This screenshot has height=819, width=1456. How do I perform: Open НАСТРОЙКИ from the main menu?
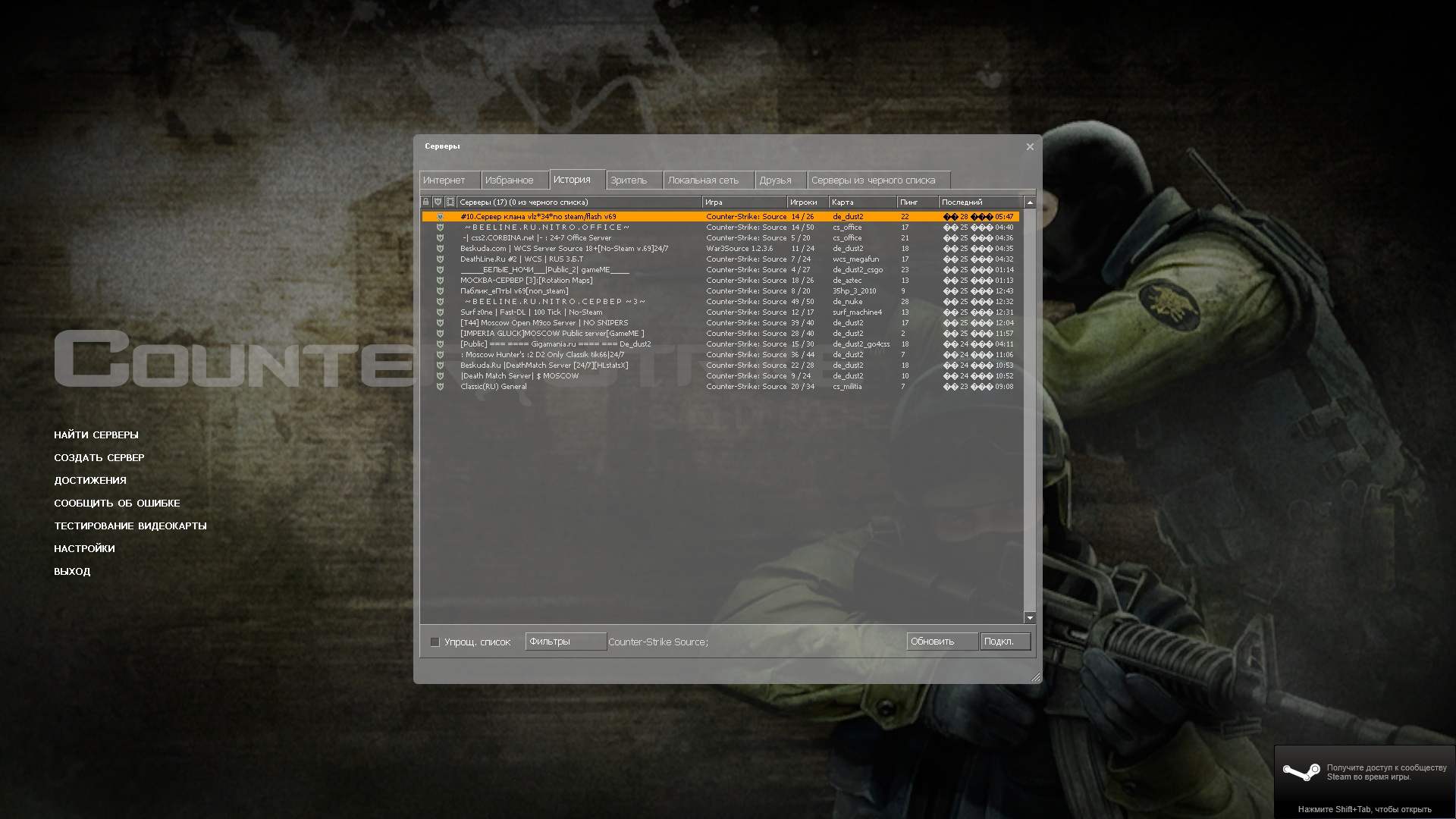point(84,548)
